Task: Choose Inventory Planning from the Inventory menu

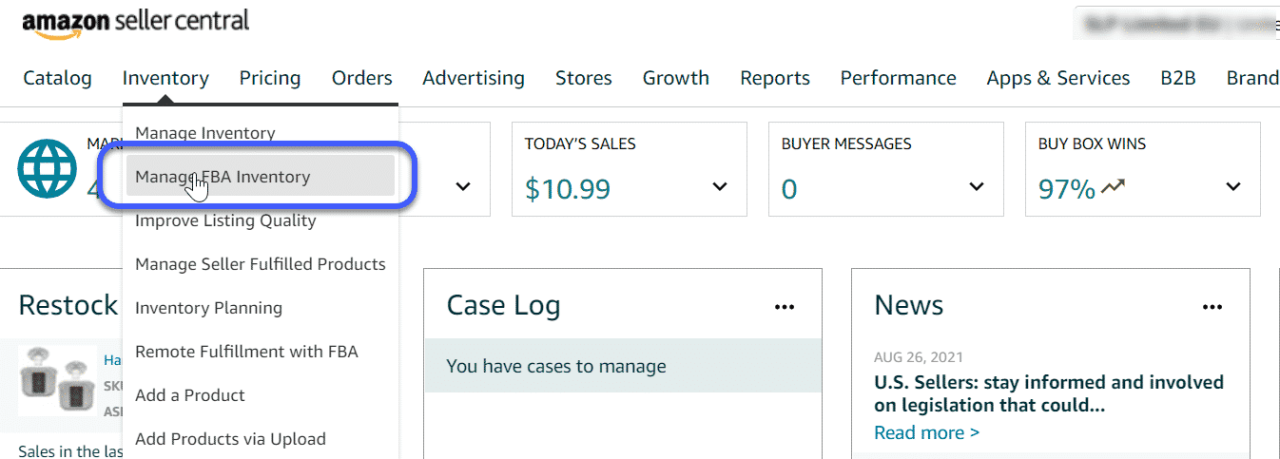Action: tap(208, 308)
